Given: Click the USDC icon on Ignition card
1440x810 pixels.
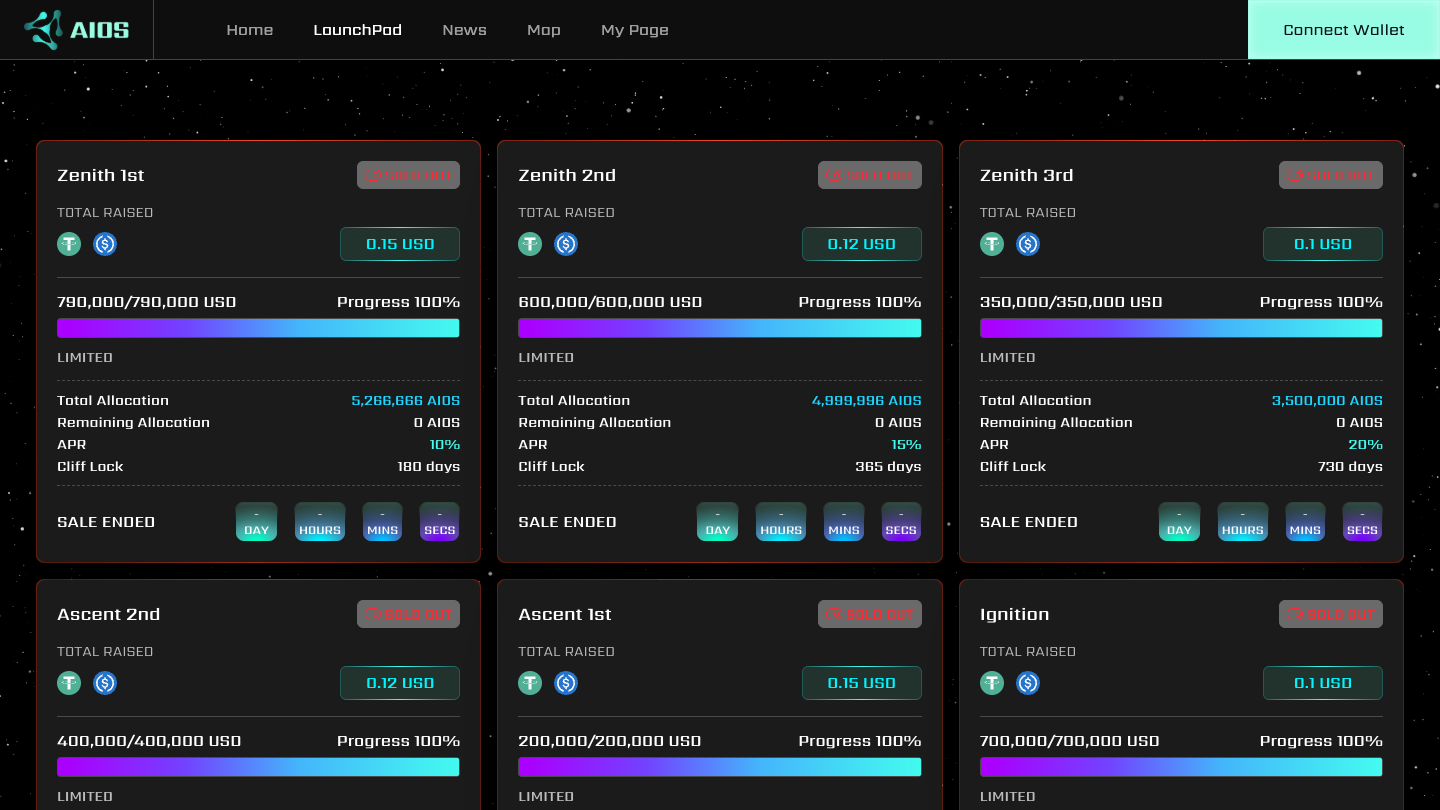Looking at the screenshot, I should click(1028, 683).
